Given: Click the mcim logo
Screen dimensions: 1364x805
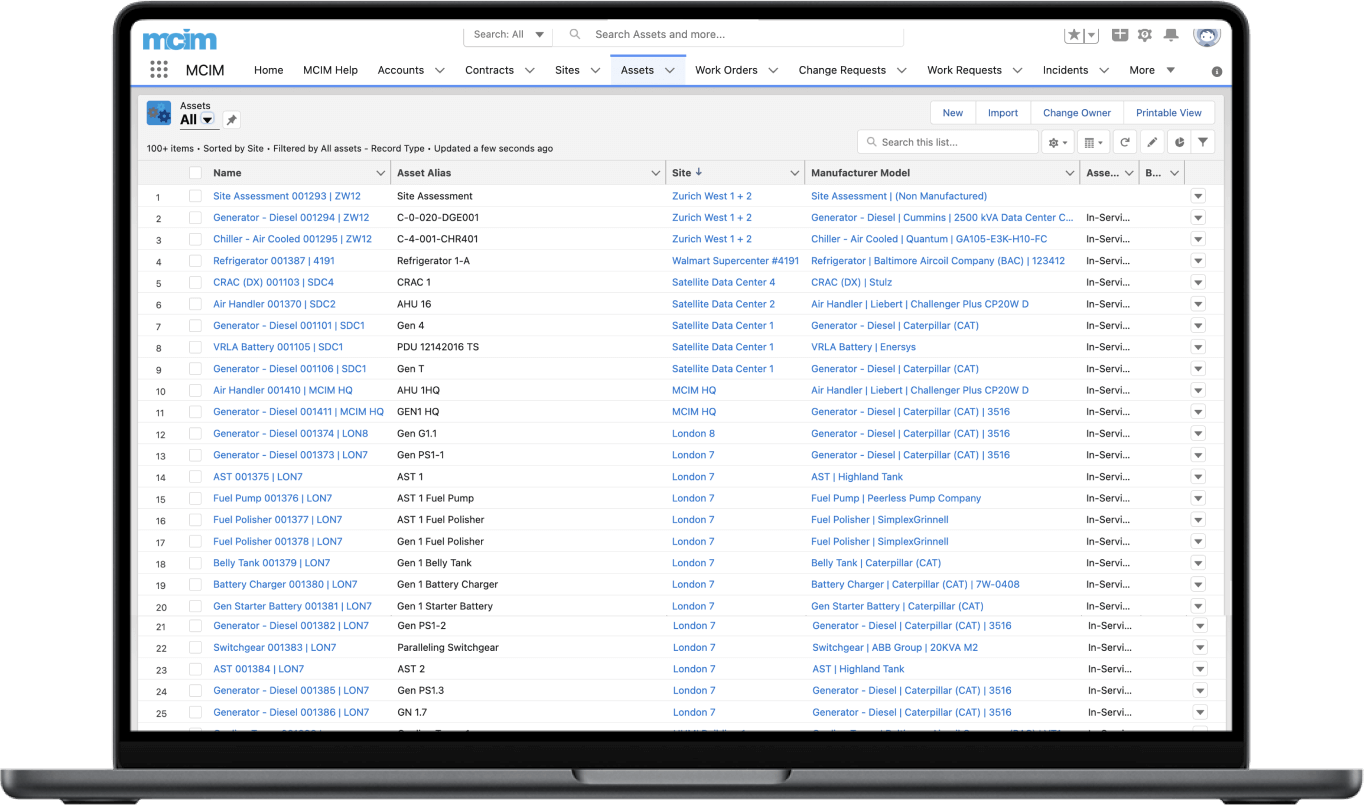Looking at the screenshot, I should pos(180,39).
